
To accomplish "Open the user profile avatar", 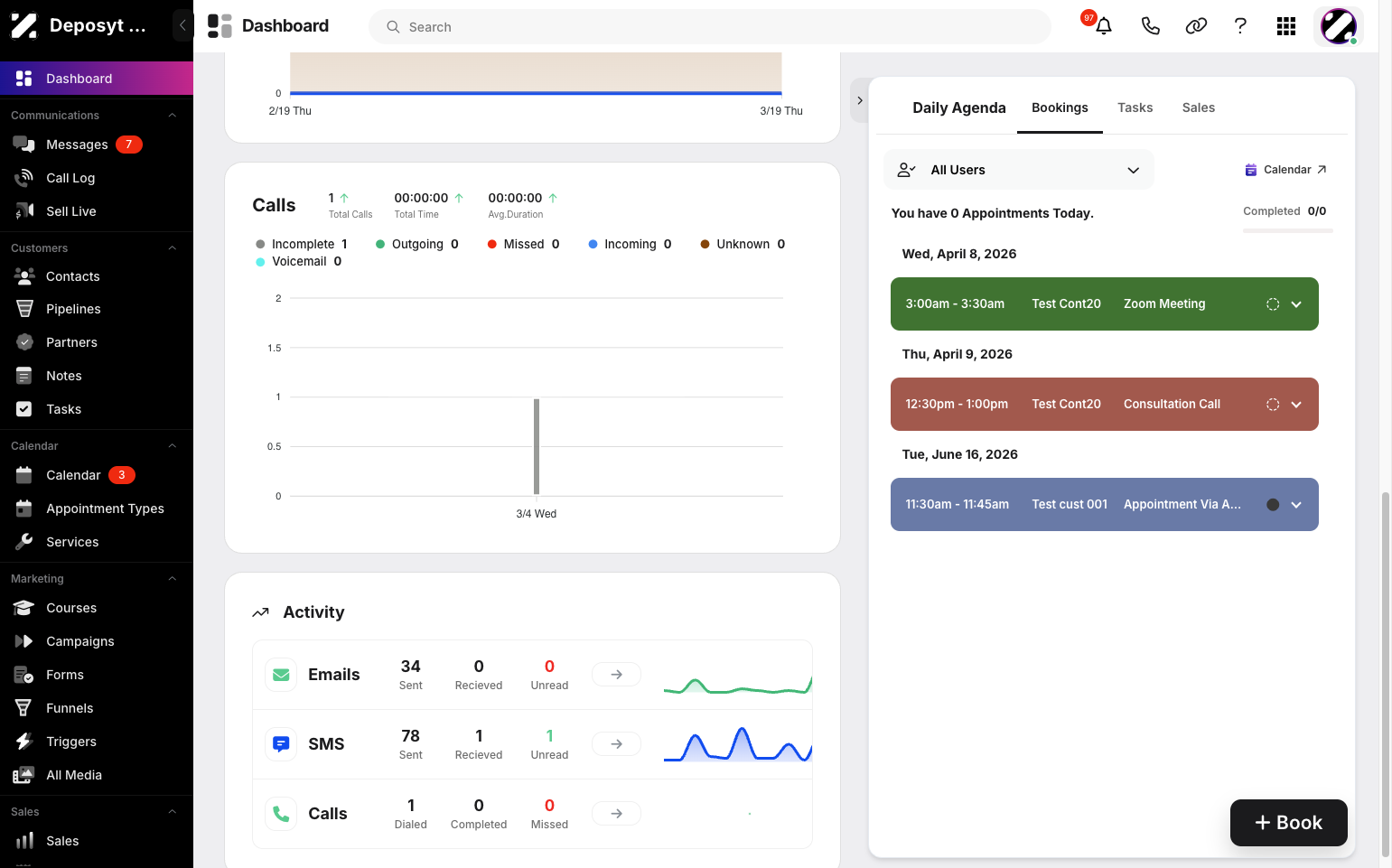I will tap(1339, 26).
